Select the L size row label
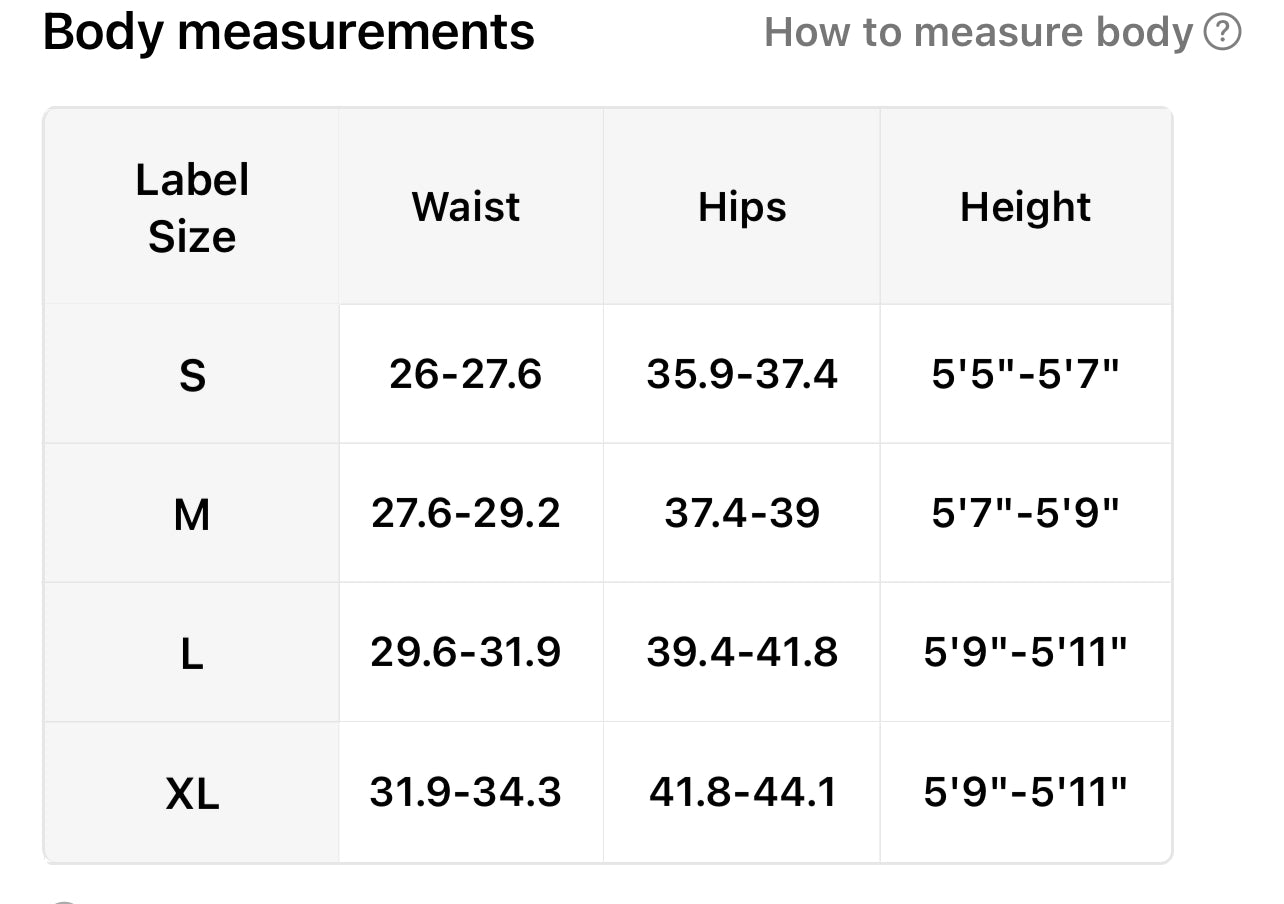Screen dimensions: 1284x904 click(x=192, y=654)
